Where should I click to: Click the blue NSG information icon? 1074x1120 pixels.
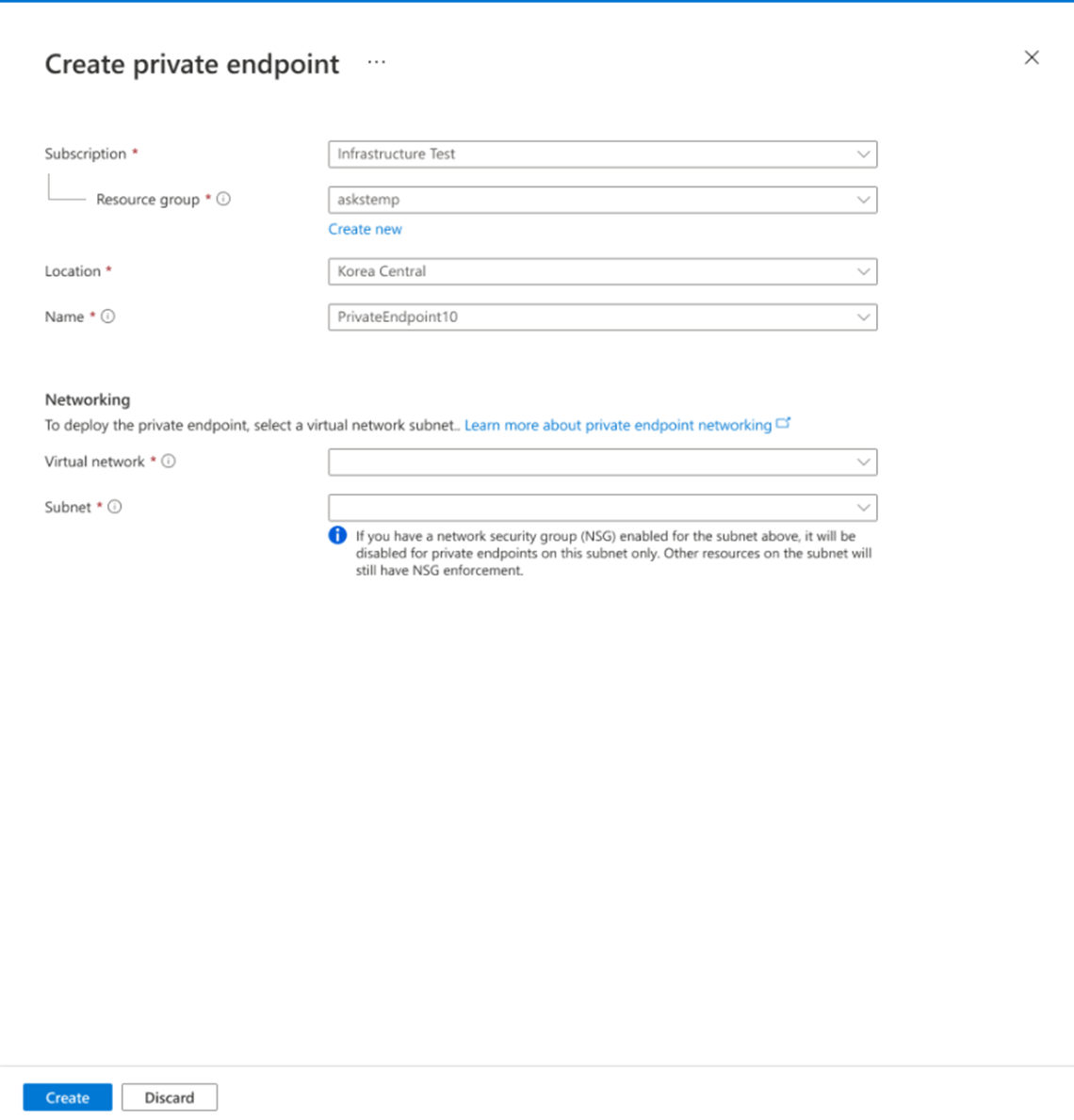point(337,535)
